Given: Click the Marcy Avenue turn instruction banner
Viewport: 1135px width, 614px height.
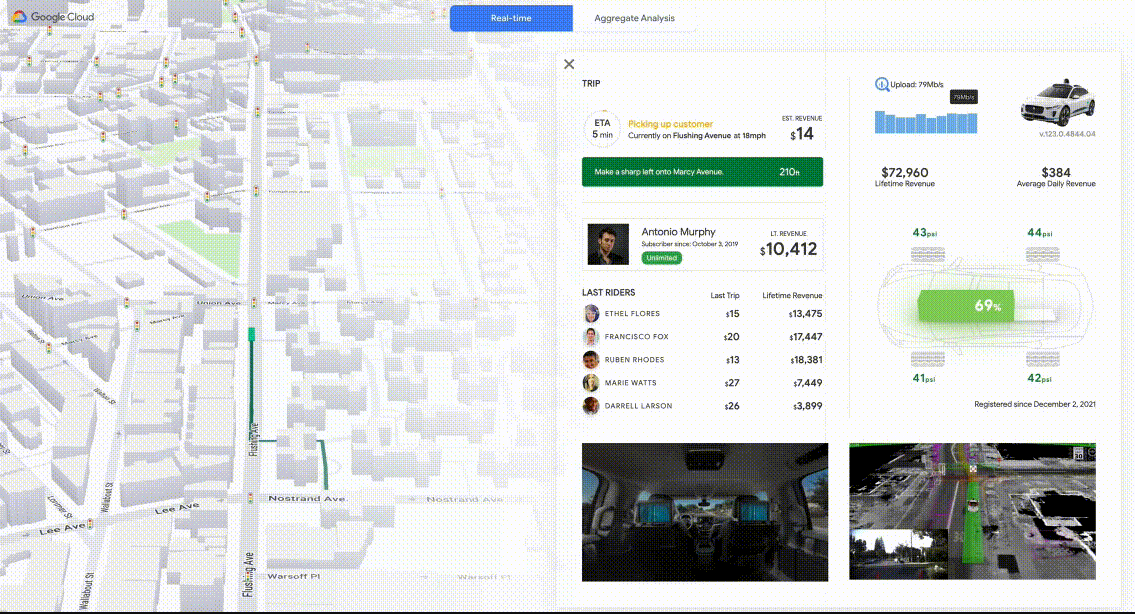Looking at the screenshot, I should [702, 171].
